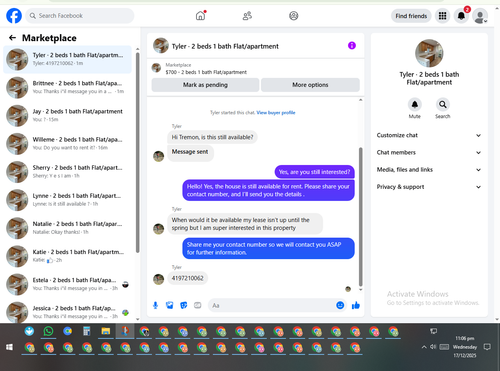This screenshot has width=500, height=371.
Task: Click the $700 - 2 beds listing text
Action: click(x=206, y=72)
